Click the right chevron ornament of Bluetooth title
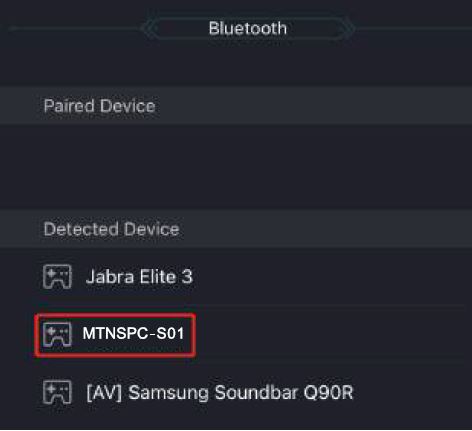 tap(347, 28)
